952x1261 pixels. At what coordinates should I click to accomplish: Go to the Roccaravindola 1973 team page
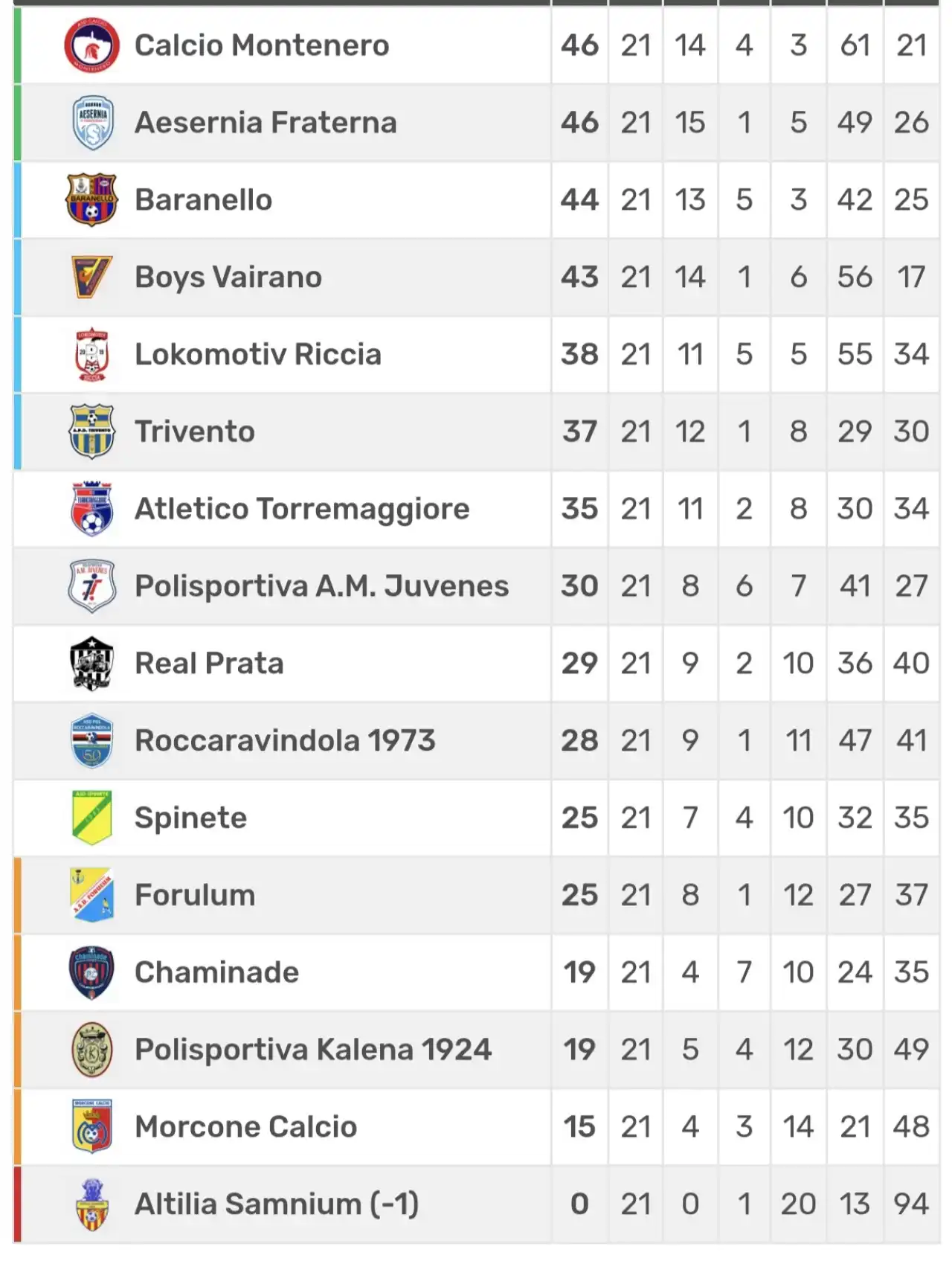[x=285, y=741]
